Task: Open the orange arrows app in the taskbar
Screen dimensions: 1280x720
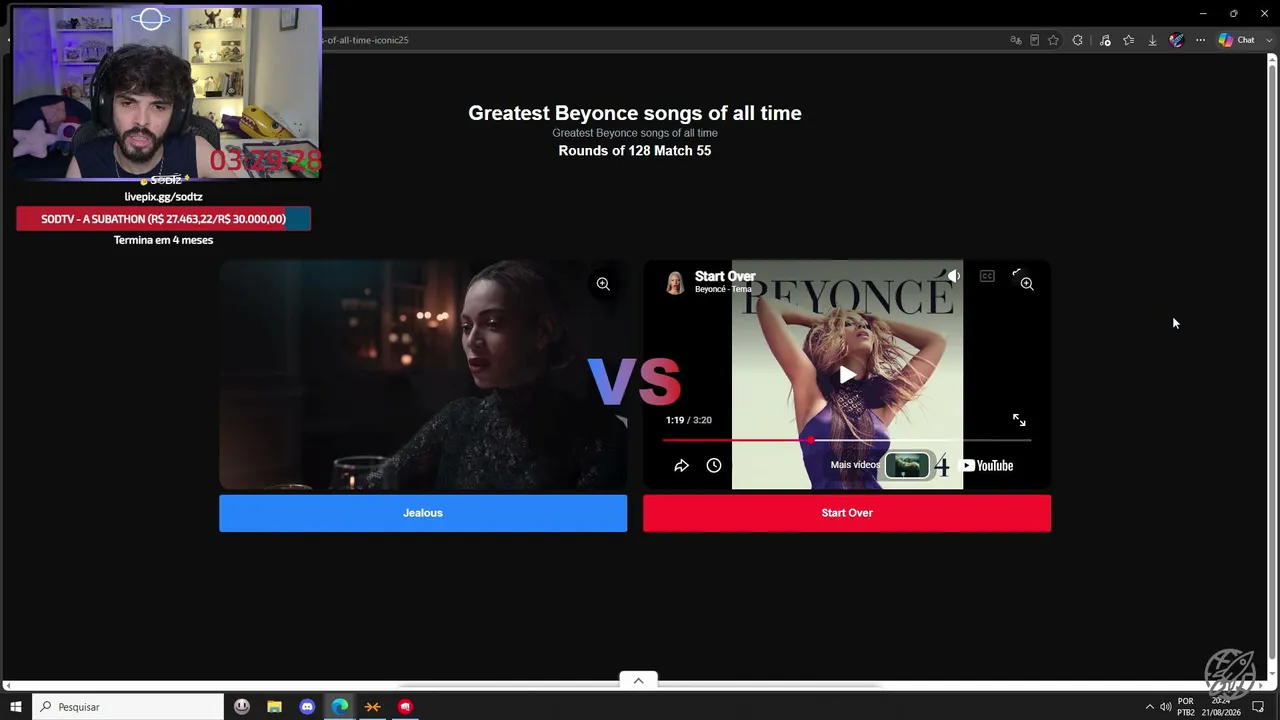Action: [372, 707]
